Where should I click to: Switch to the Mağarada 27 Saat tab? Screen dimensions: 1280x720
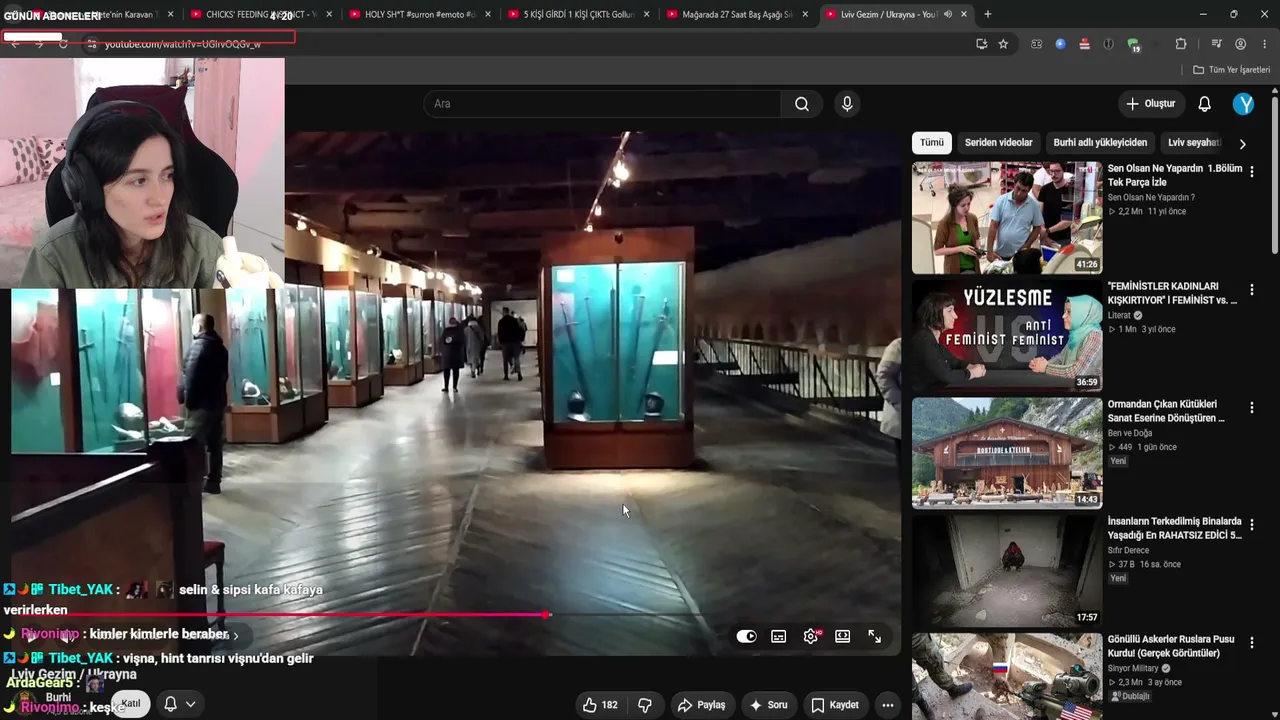click(x=736, y=14)
